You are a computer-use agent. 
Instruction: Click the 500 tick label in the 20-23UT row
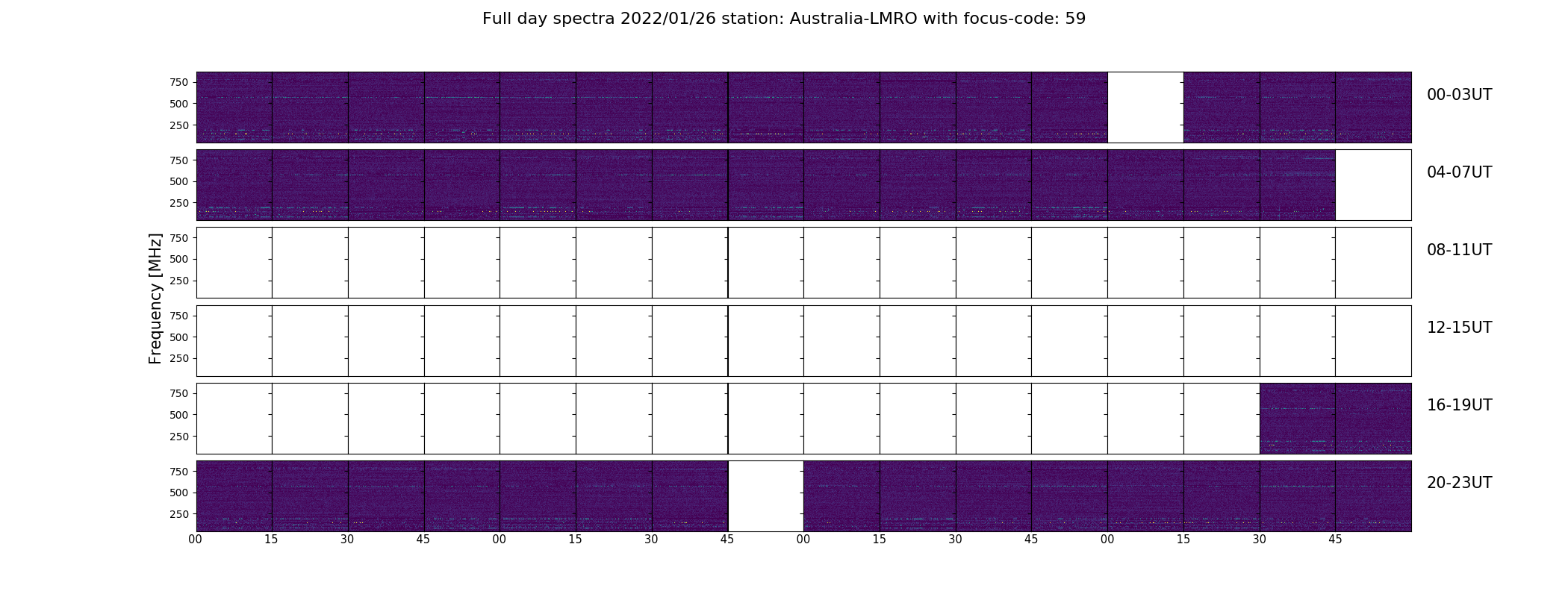179,493
